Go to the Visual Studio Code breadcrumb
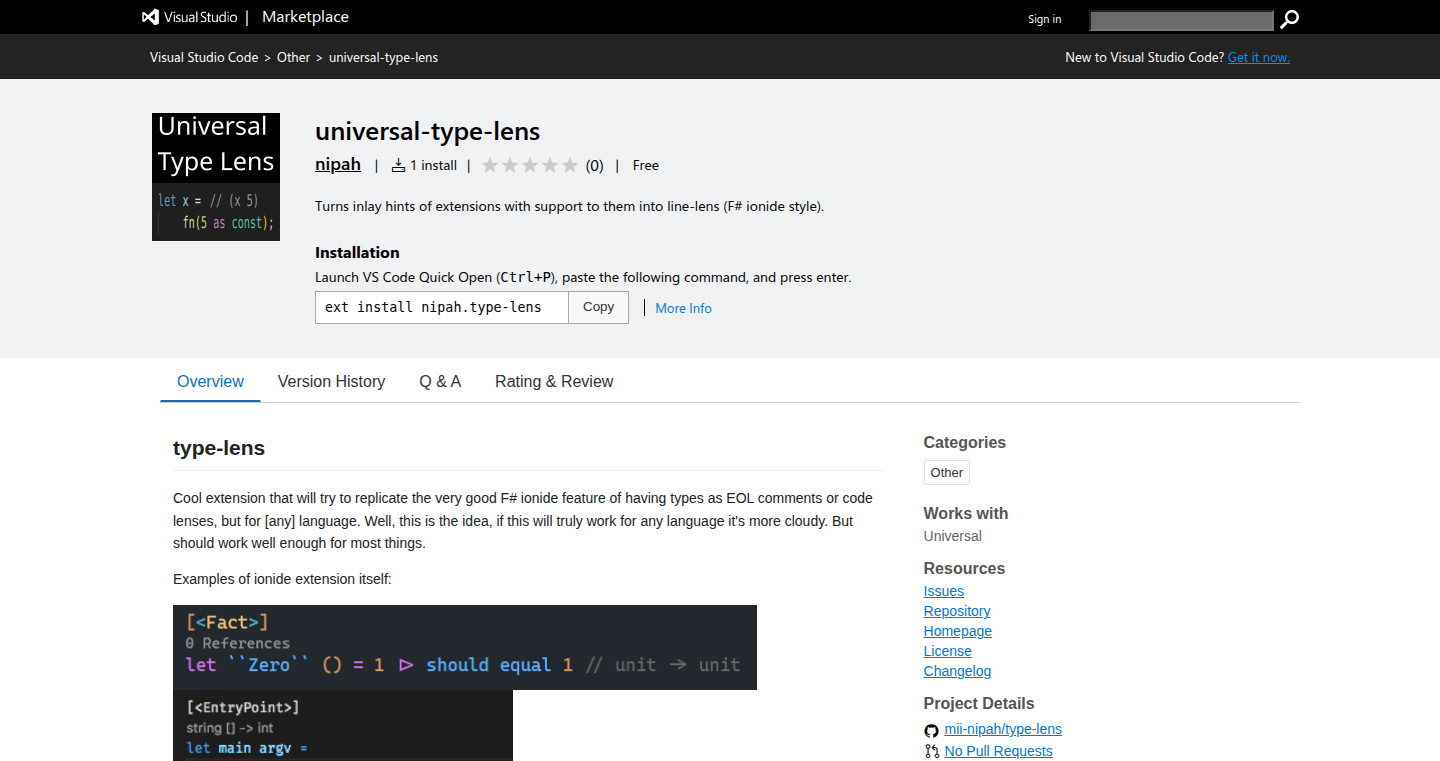 click(x=204, y=57)
